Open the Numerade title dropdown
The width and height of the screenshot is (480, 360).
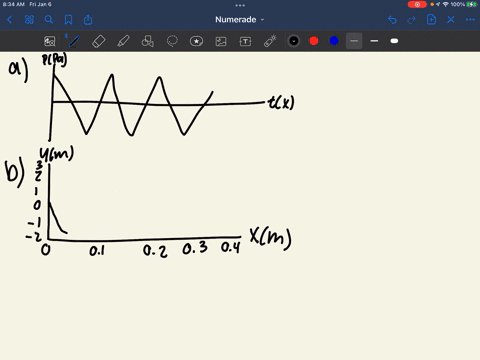click(240, 20)
